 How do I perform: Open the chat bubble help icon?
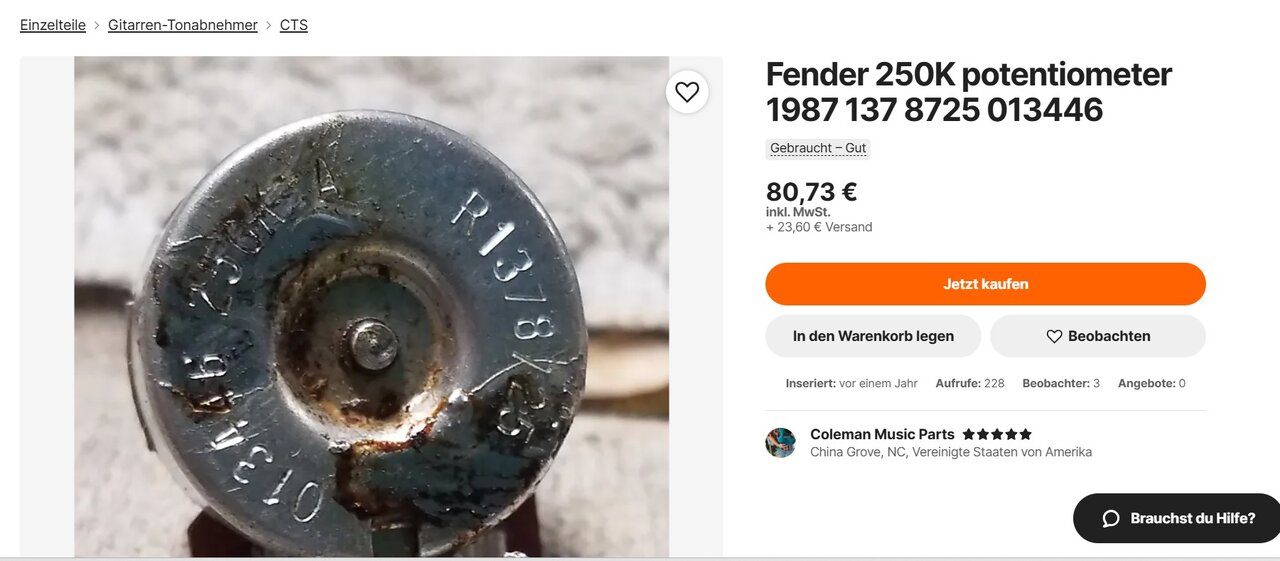coord(1110,518)
